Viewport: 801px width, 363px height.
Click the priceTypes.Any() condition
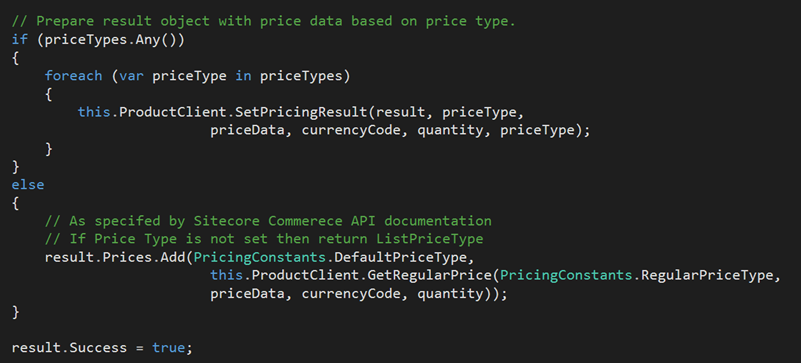coord(111,41)
